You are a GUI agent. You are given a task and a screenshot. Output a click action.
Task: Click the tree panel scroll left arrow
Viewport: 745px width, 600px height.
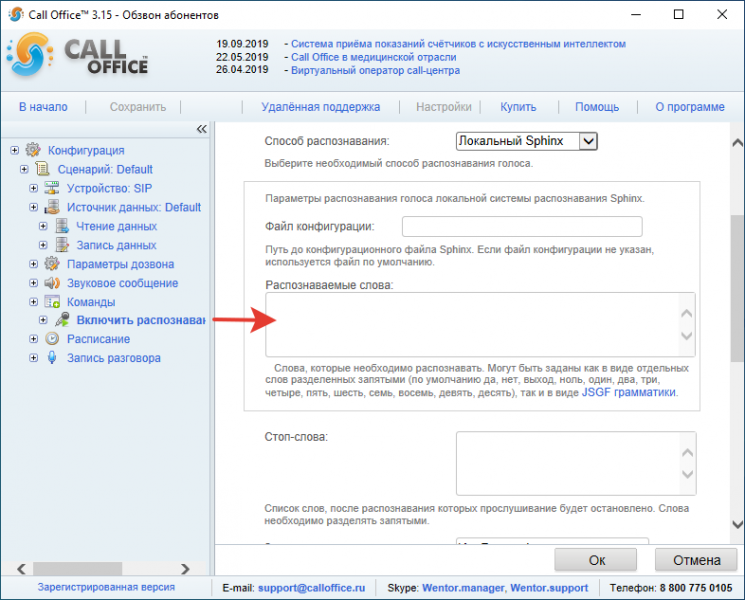click(x=21, y=568)
